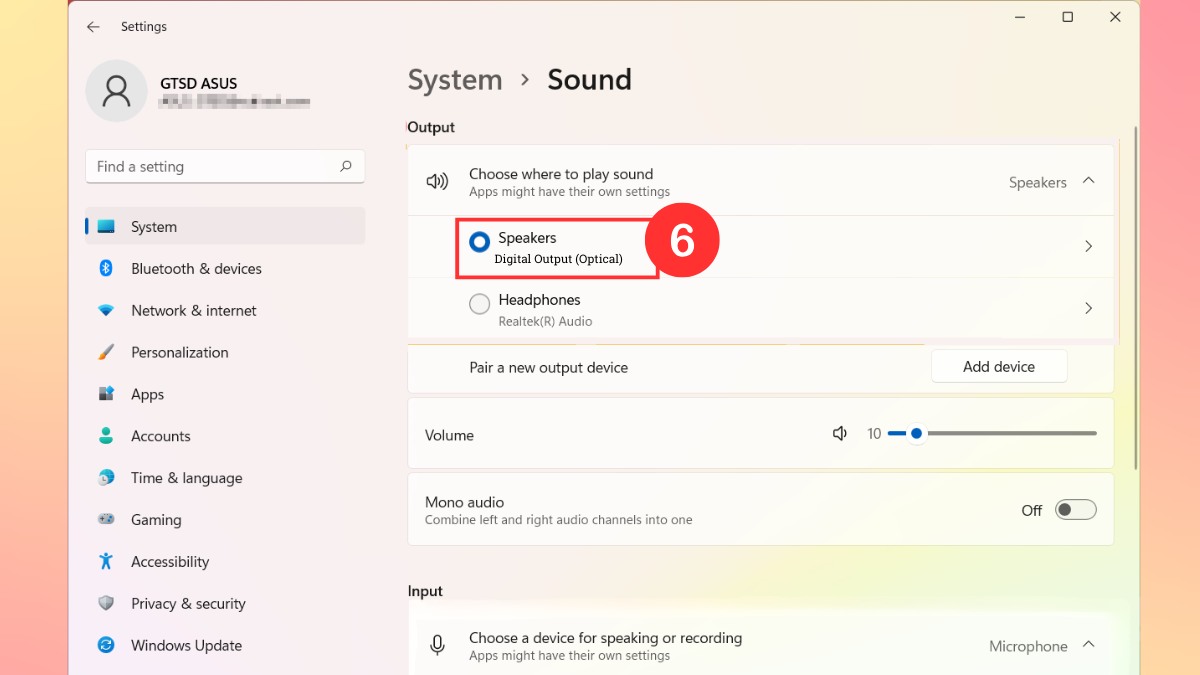Select the Headphones radio button
The image size is (1200, 675).
coord(480,304)
